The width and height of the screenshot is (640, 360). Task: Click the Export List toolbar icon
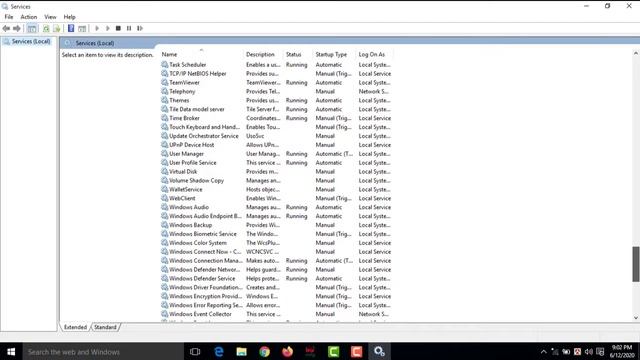(x=57, y=28)
